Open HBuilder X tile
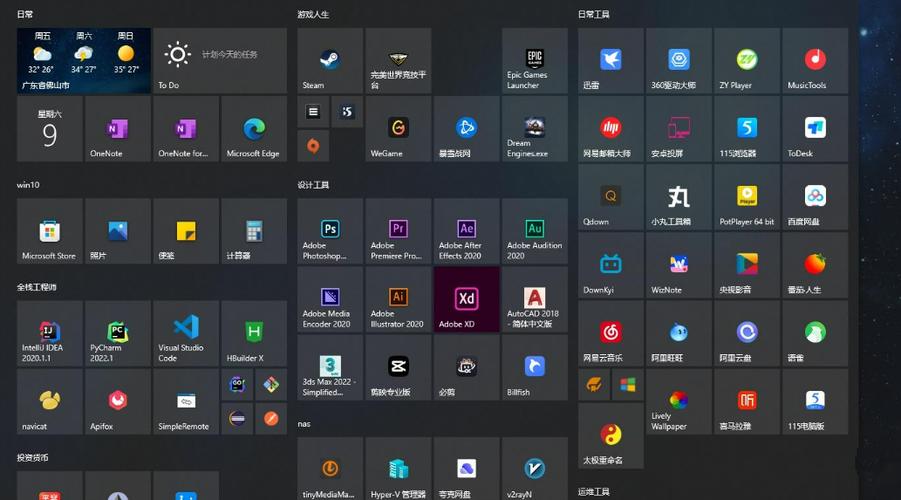Image resolution: width=901 pixels, height=500 pixels. pos(254,333)
